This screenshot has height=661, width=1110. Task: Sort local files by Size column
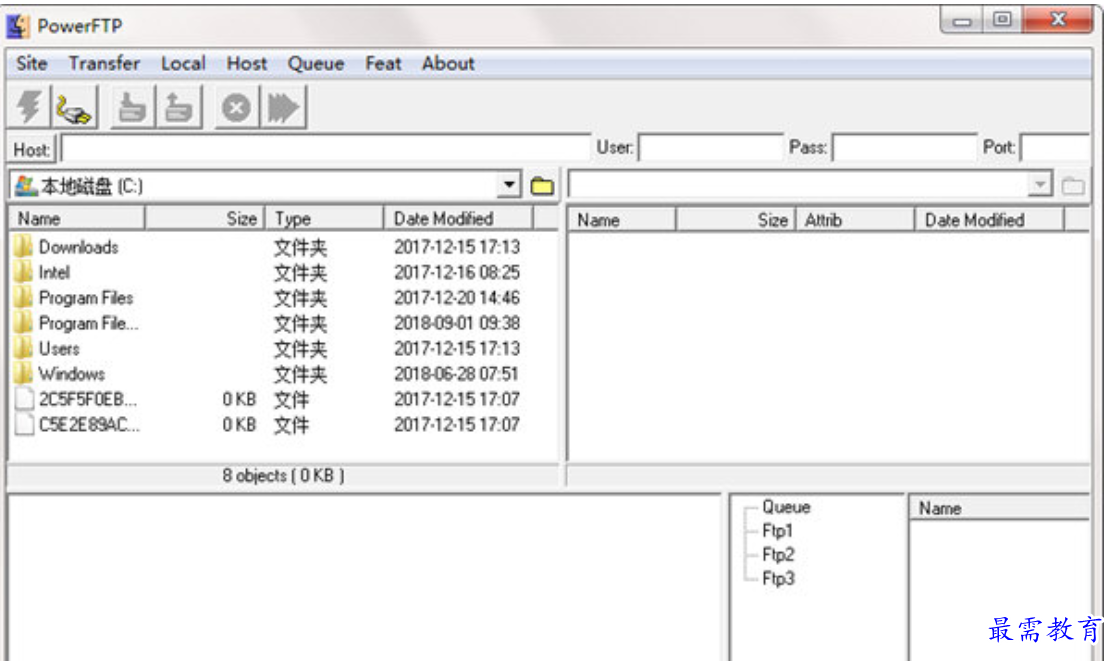point(205,219)
